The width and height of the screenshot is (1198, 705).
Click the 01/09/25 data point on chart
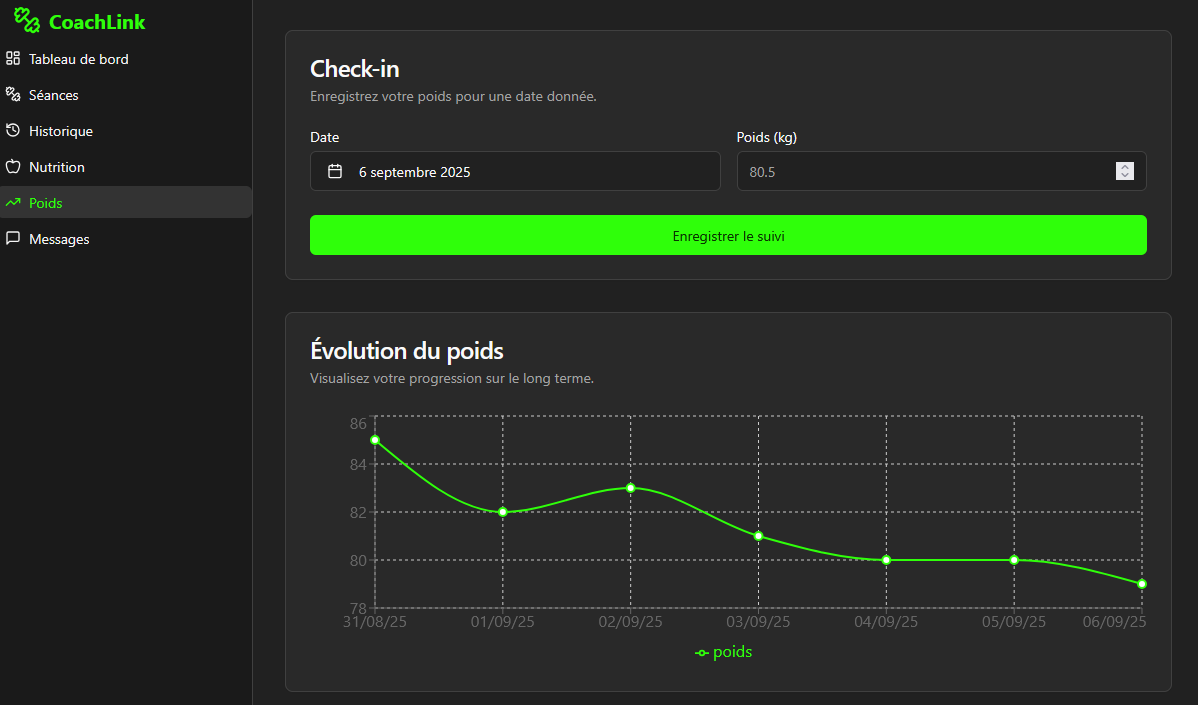pos(503,512)
